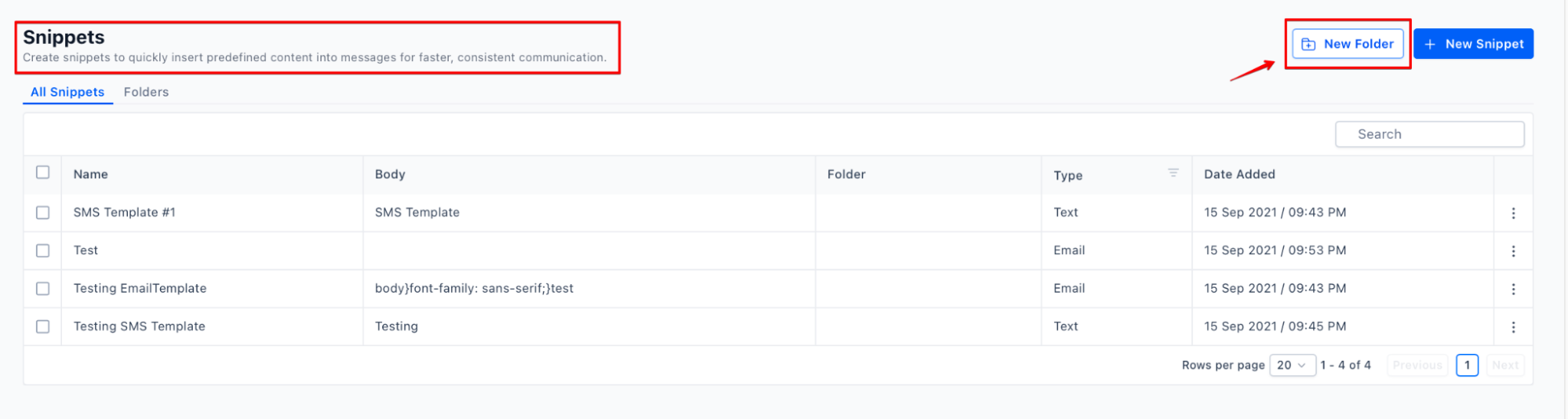Open the three-dot menu for the Test snippet

point(1513,251)
